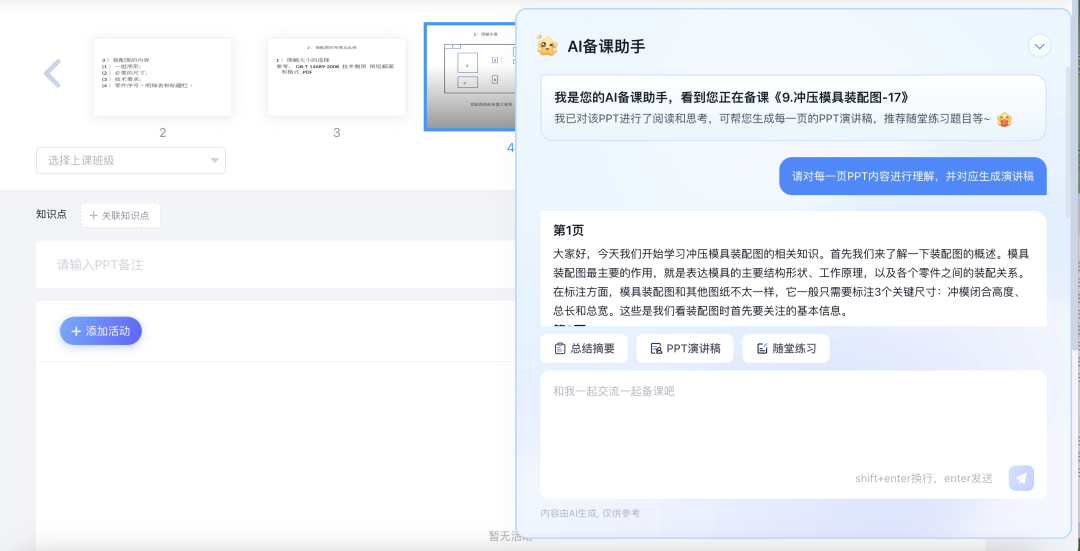This screenshot has width=1080, height=551.
Task: Select slide 4 thumbnail
Action: pos(470,76)
